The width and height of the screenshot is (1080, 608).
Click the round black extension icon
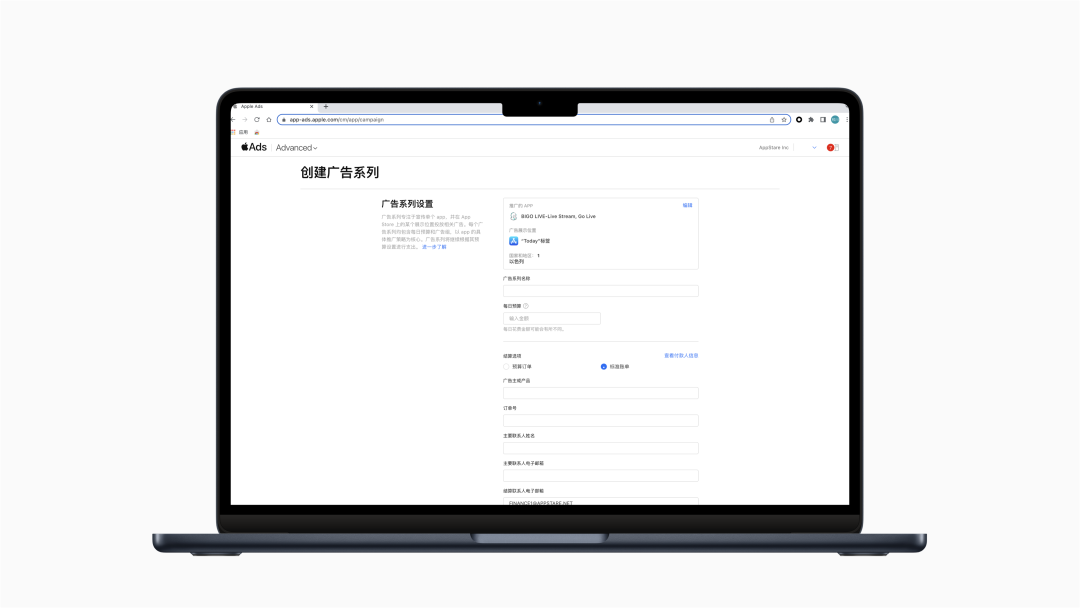click(799, 120)
